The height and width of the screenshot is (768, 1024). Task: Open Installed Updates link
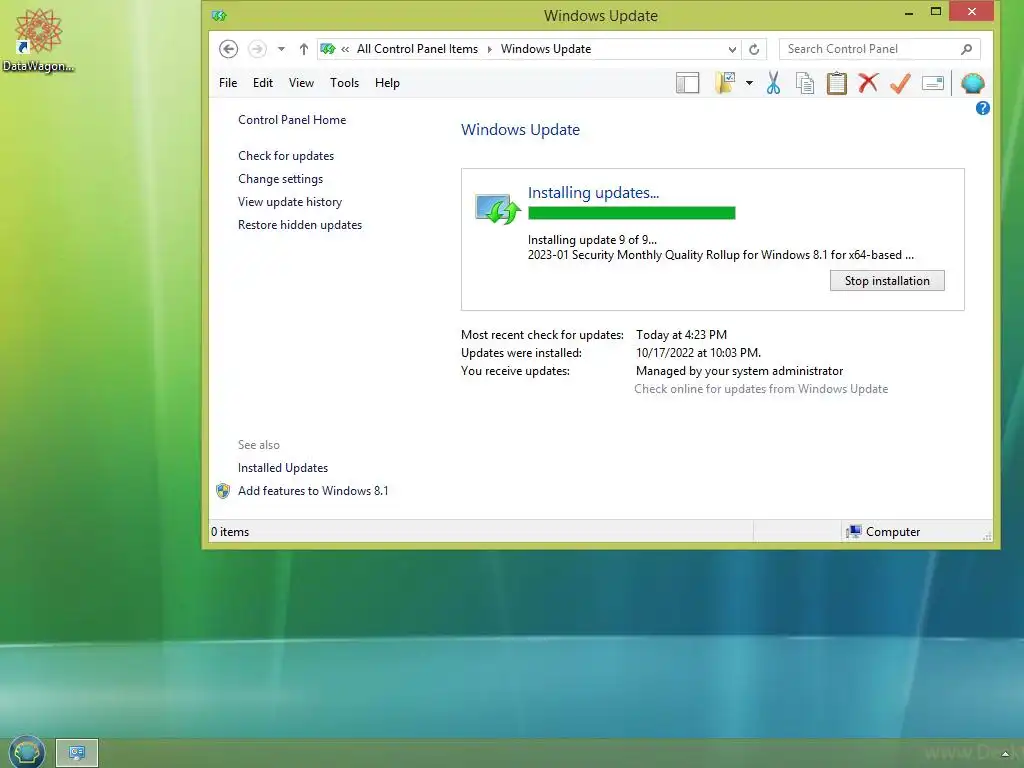click(283, 468)
